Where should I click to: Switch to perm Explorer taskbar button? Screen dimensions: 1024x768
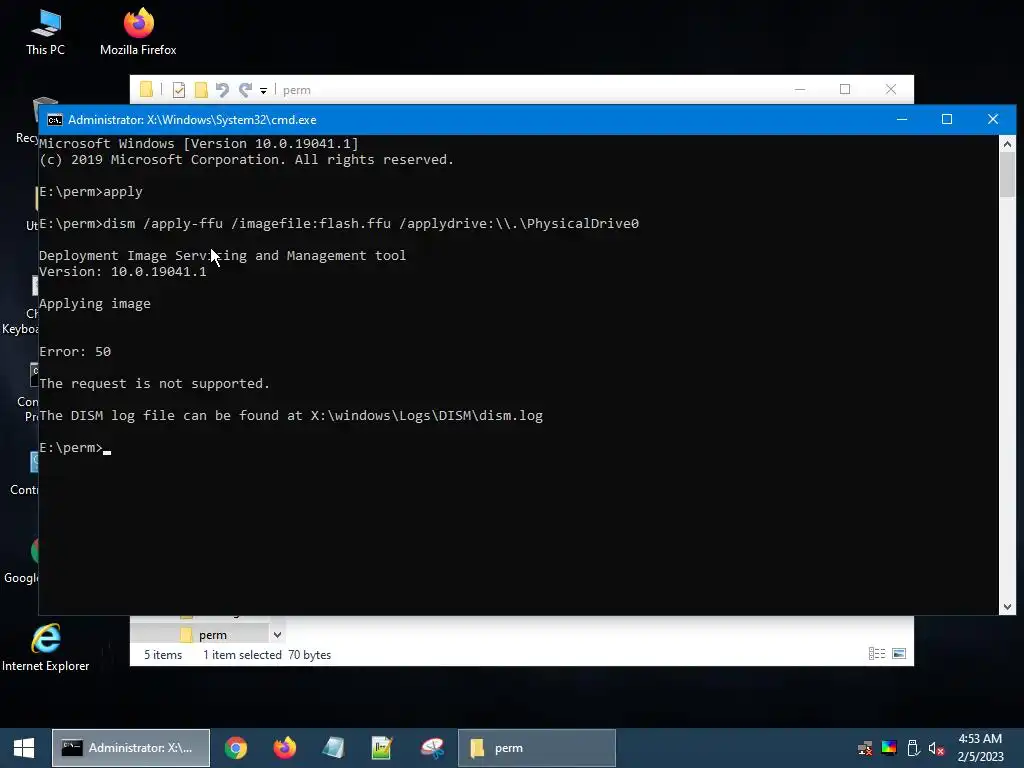pos(537,748)
